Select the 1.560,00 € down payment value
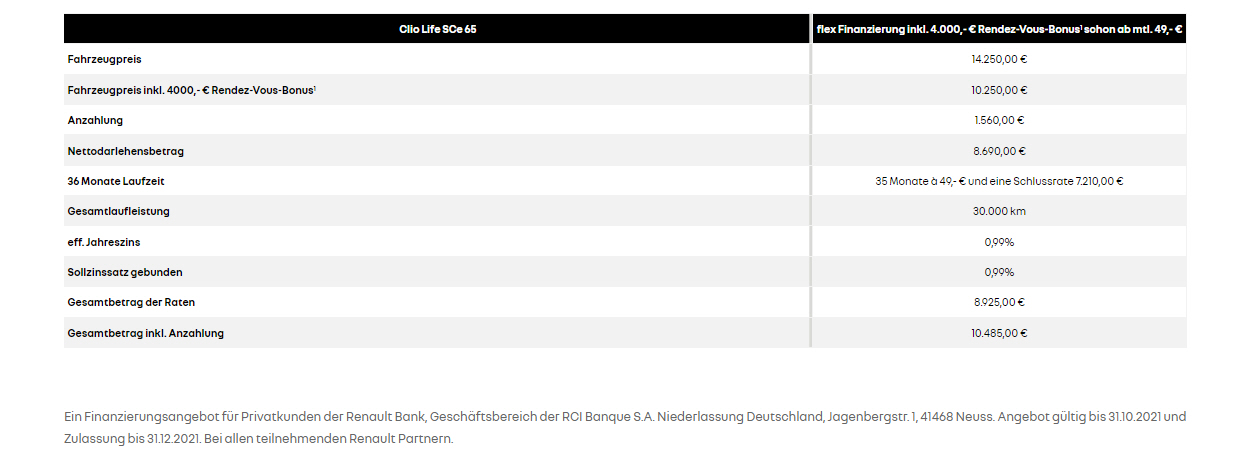The image size is (1235, 455). (x=999, y=120)
